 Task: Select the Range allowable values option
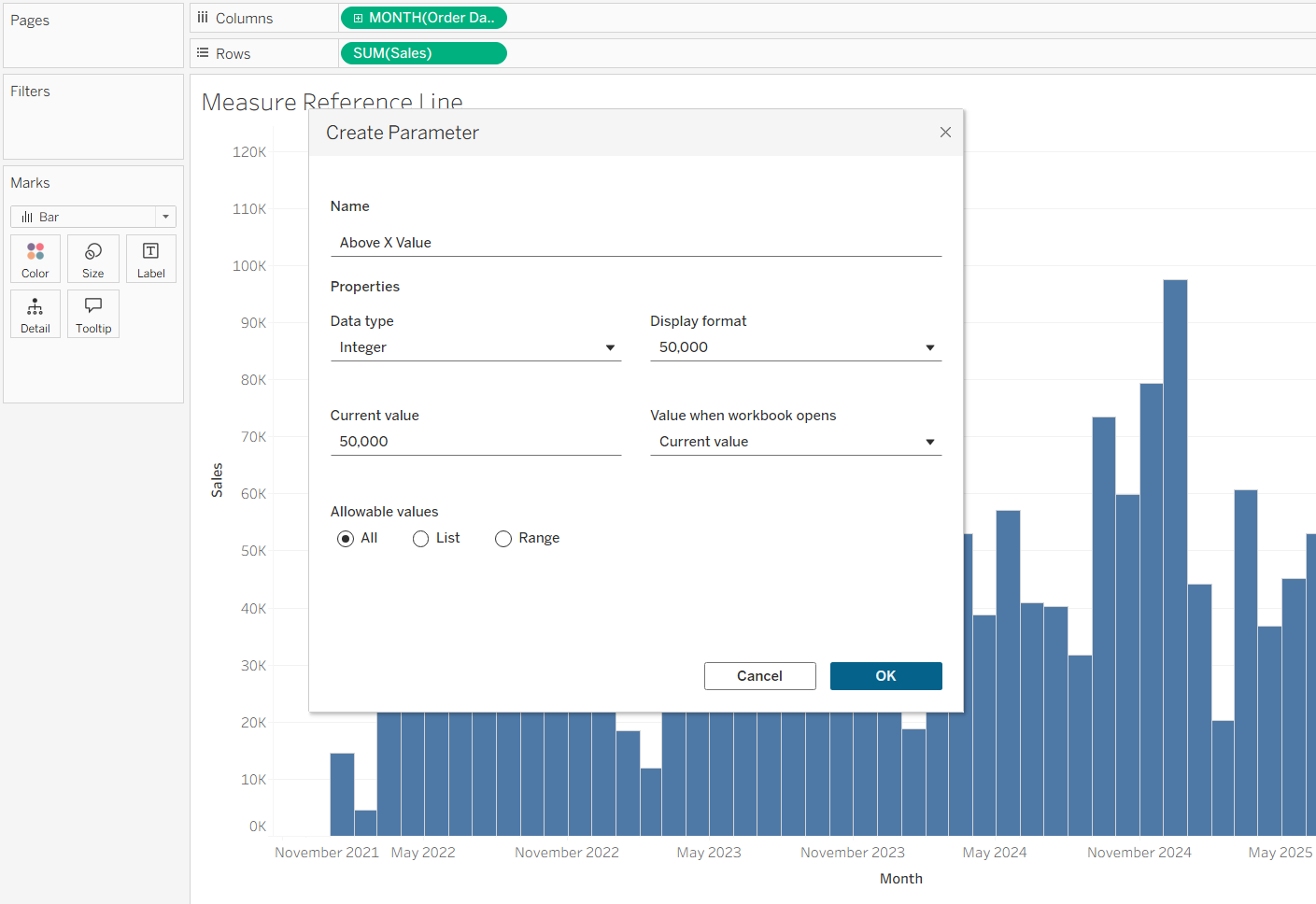coord(503,539)
